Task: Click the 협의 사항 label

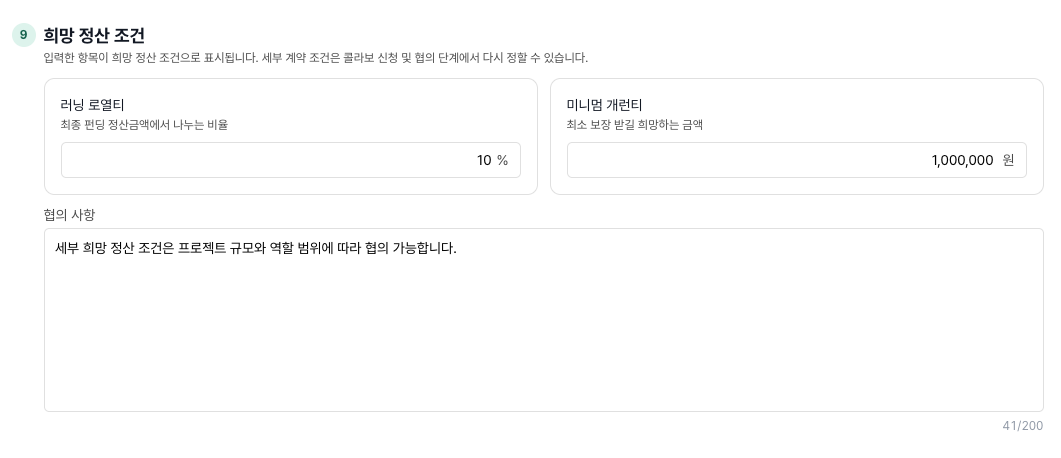Action: click(69, 214)
